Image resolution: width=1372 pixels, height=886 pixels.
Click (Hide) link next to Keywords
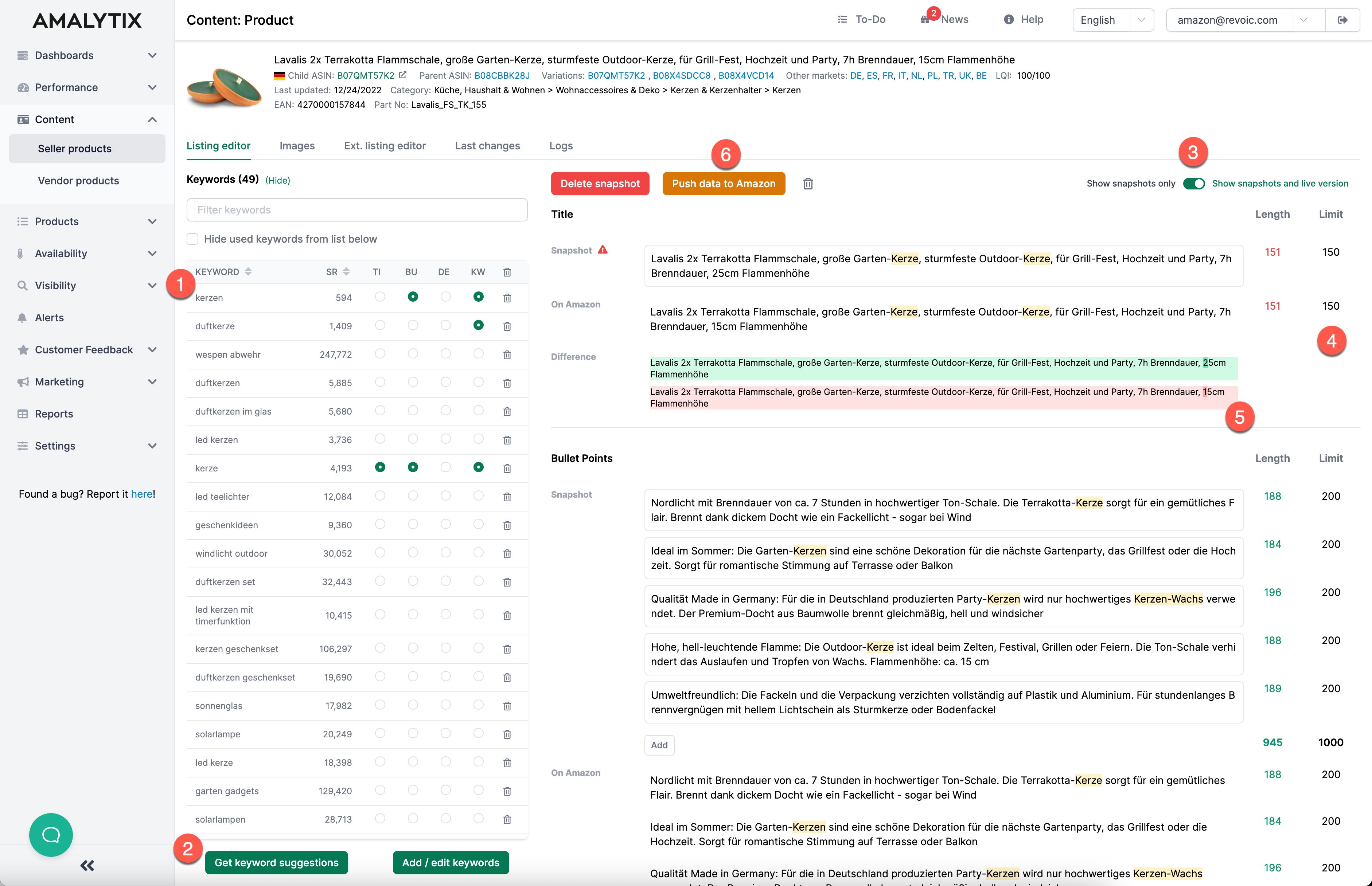278,180
